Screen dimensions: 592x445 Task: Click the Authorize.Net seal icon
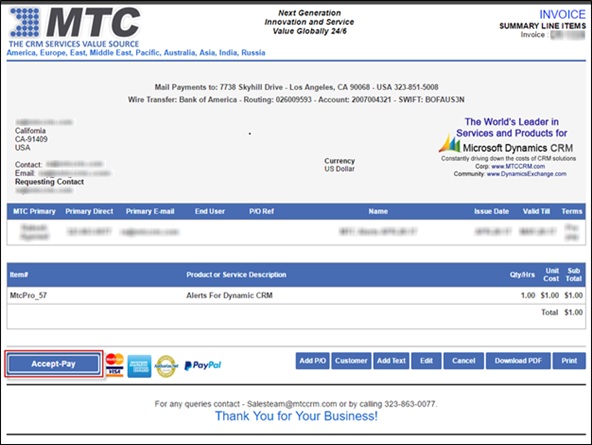coord(166,366)
